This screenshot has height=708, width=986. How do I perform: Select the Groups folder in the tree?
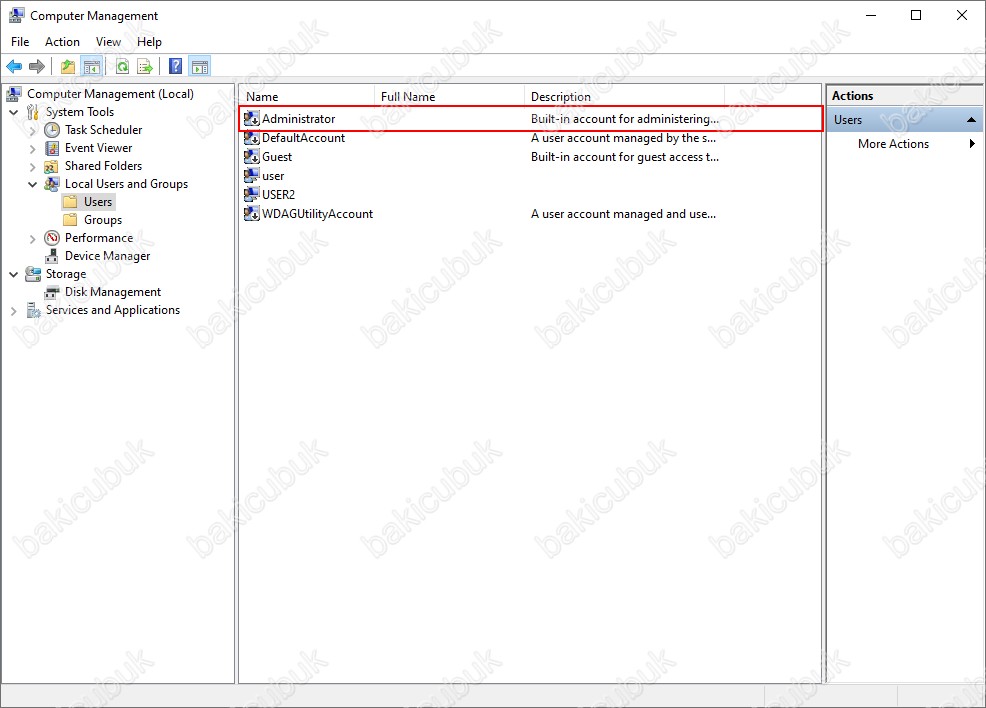coord(102,220)
